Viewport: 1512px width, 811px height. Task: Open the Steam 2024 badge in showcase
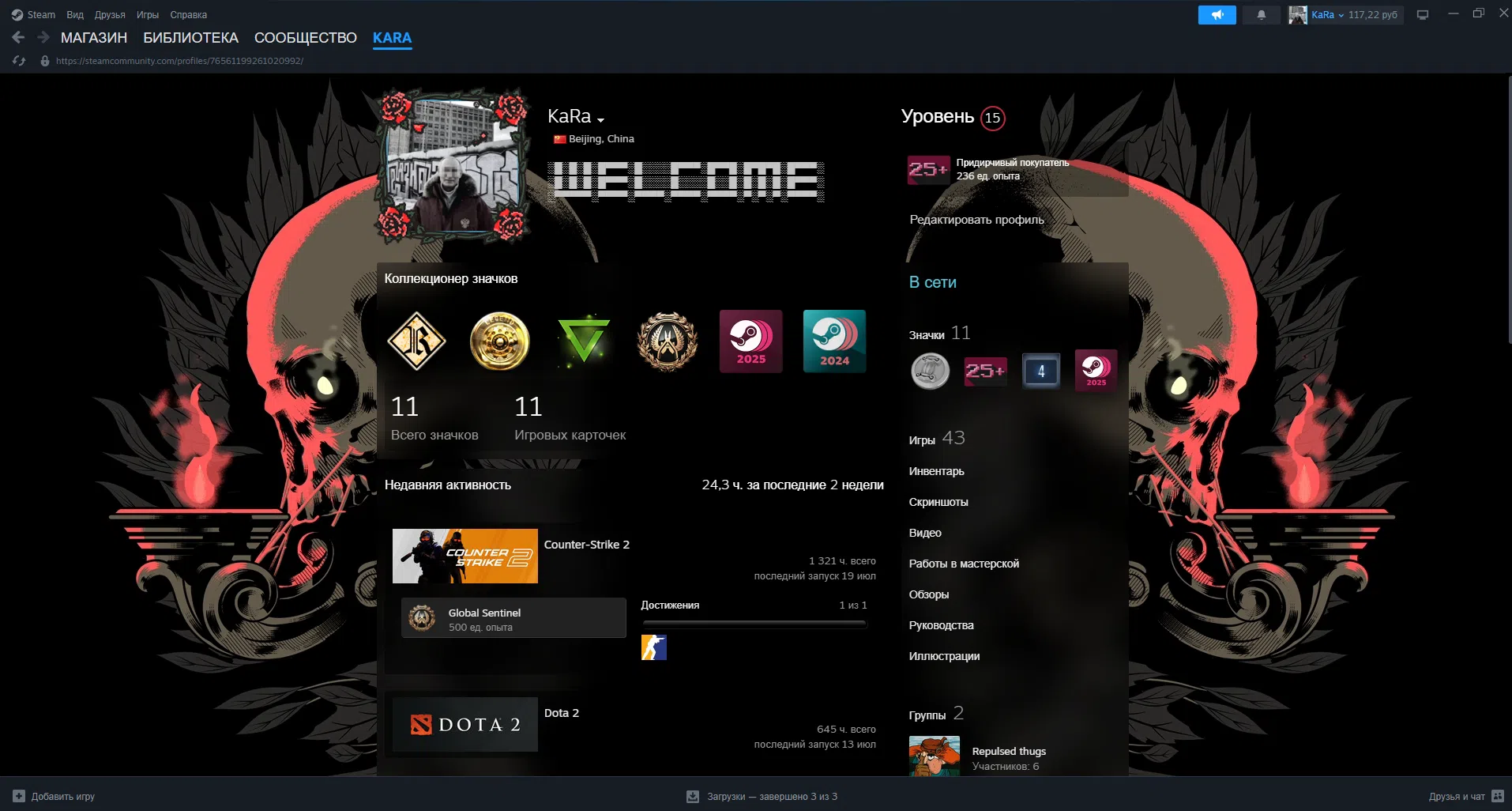pyautogui.click(x=835, y=341)
